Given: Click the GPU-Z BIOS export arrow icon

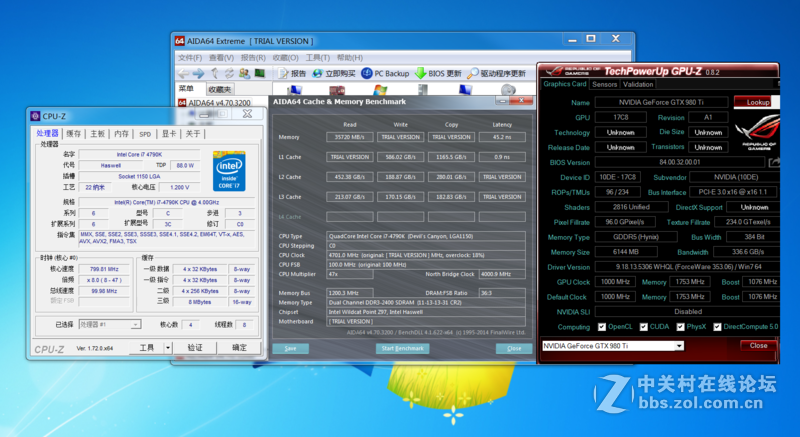Looking at the screenshot, I should pos(774,162).
